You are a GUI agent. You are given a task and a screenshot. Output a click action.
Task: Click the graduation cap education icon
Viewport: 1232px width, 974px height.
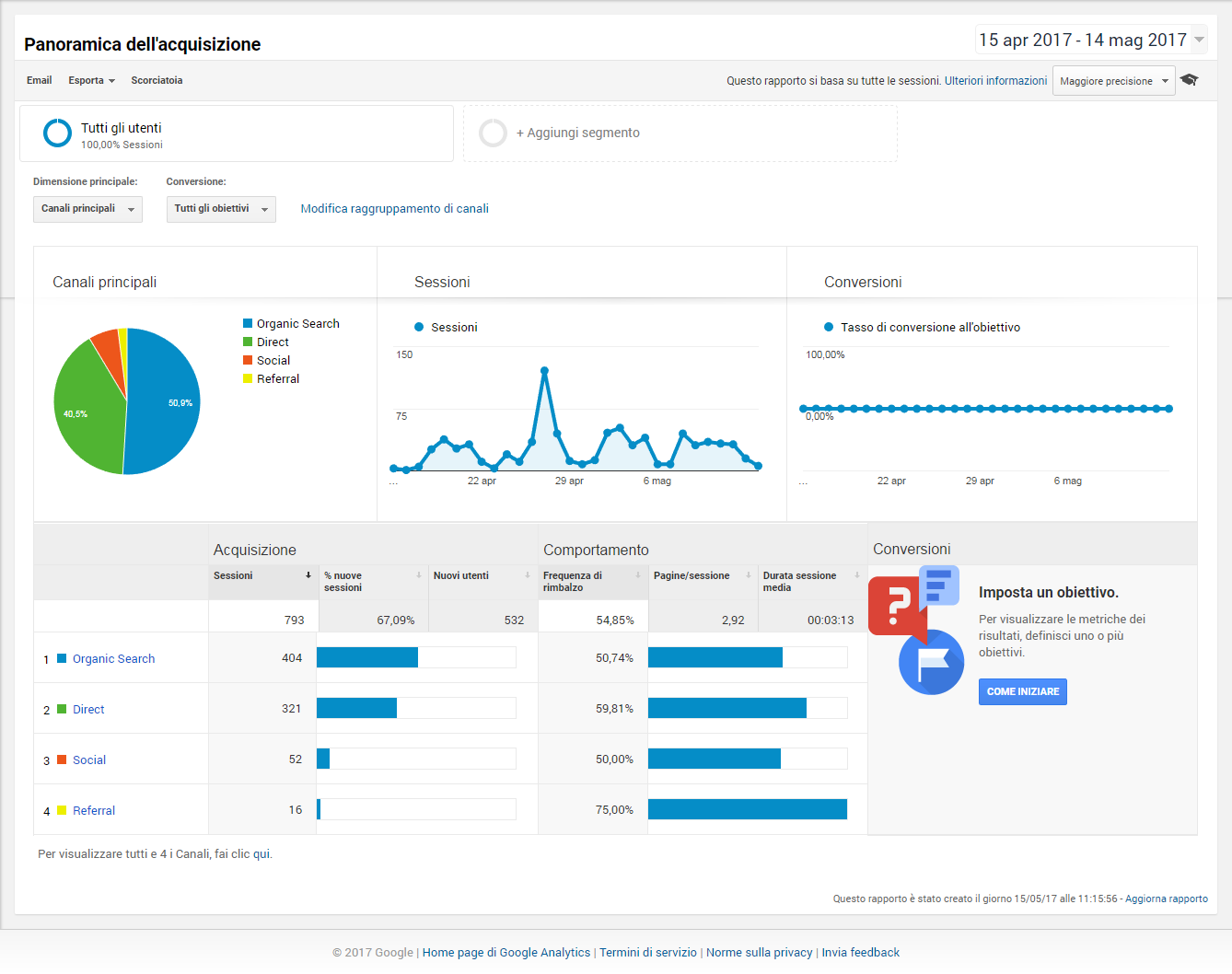point(1190,80)
